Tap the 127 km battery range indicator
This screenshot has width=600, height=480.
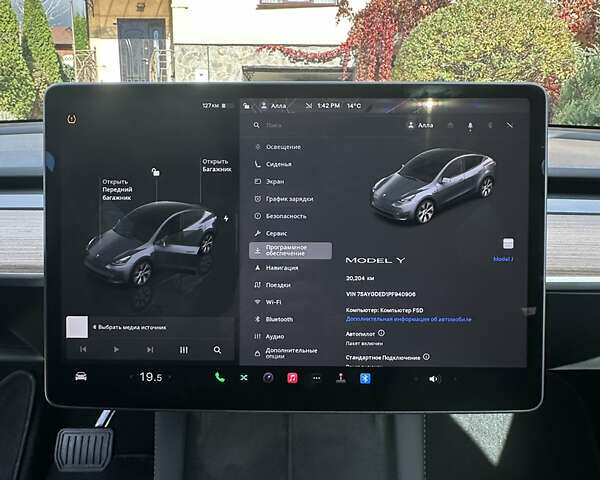[215, 105]
